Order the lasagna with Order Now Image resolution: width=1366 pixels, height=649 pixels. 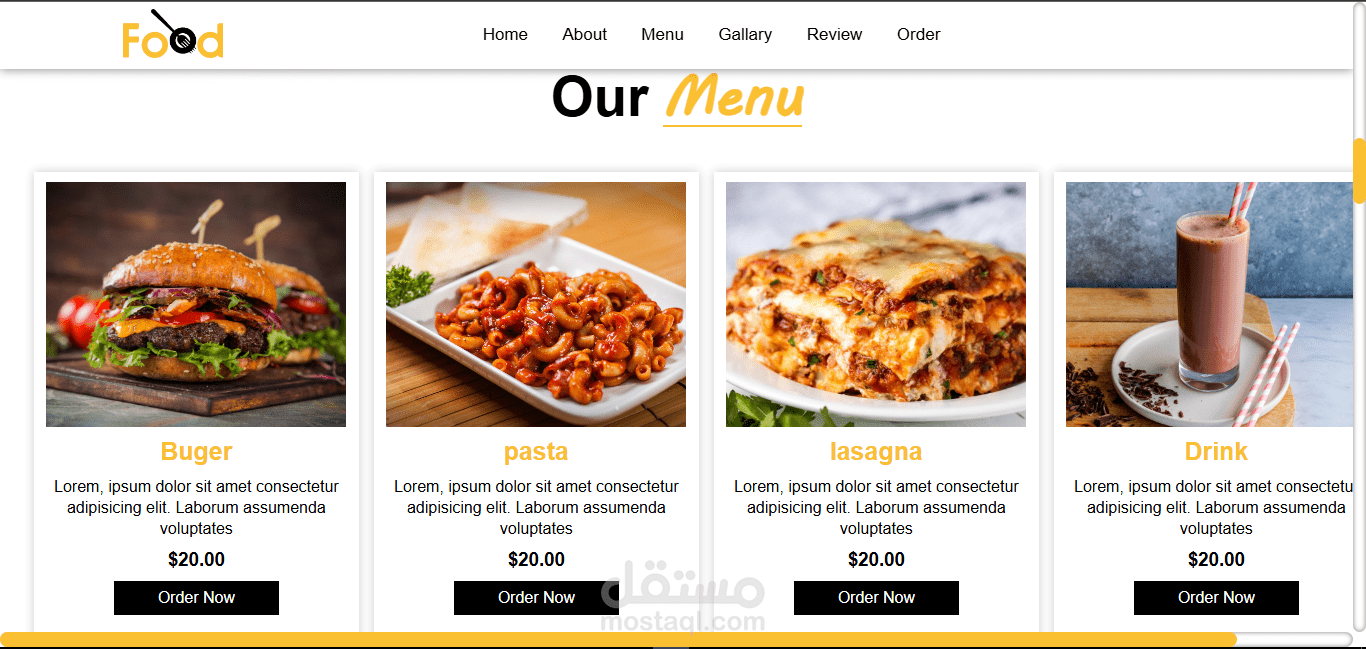(876, 598)
